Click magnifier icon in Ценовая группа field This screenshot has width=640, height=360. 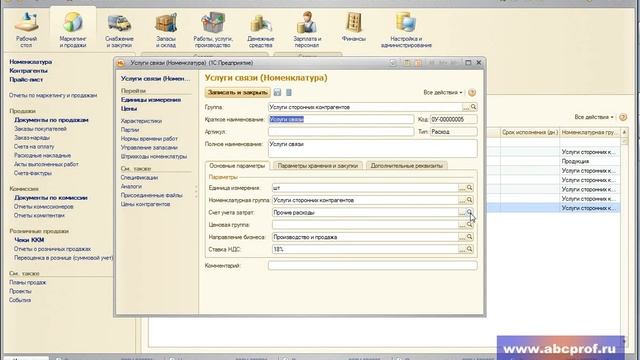[x=469, y=224]
